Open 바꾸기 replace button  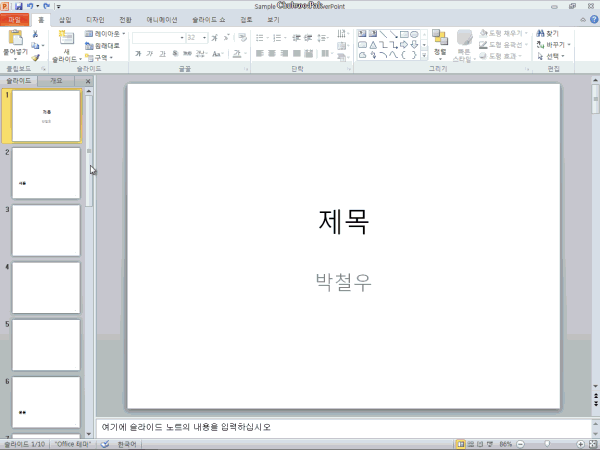click(x=553, y=45)
